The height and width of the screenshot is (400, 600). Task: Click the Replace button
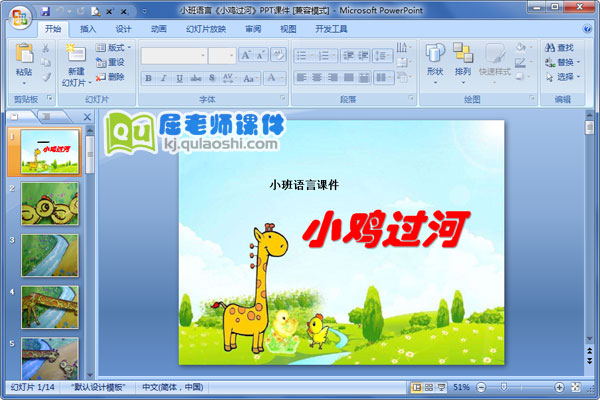tap(562, 62)
